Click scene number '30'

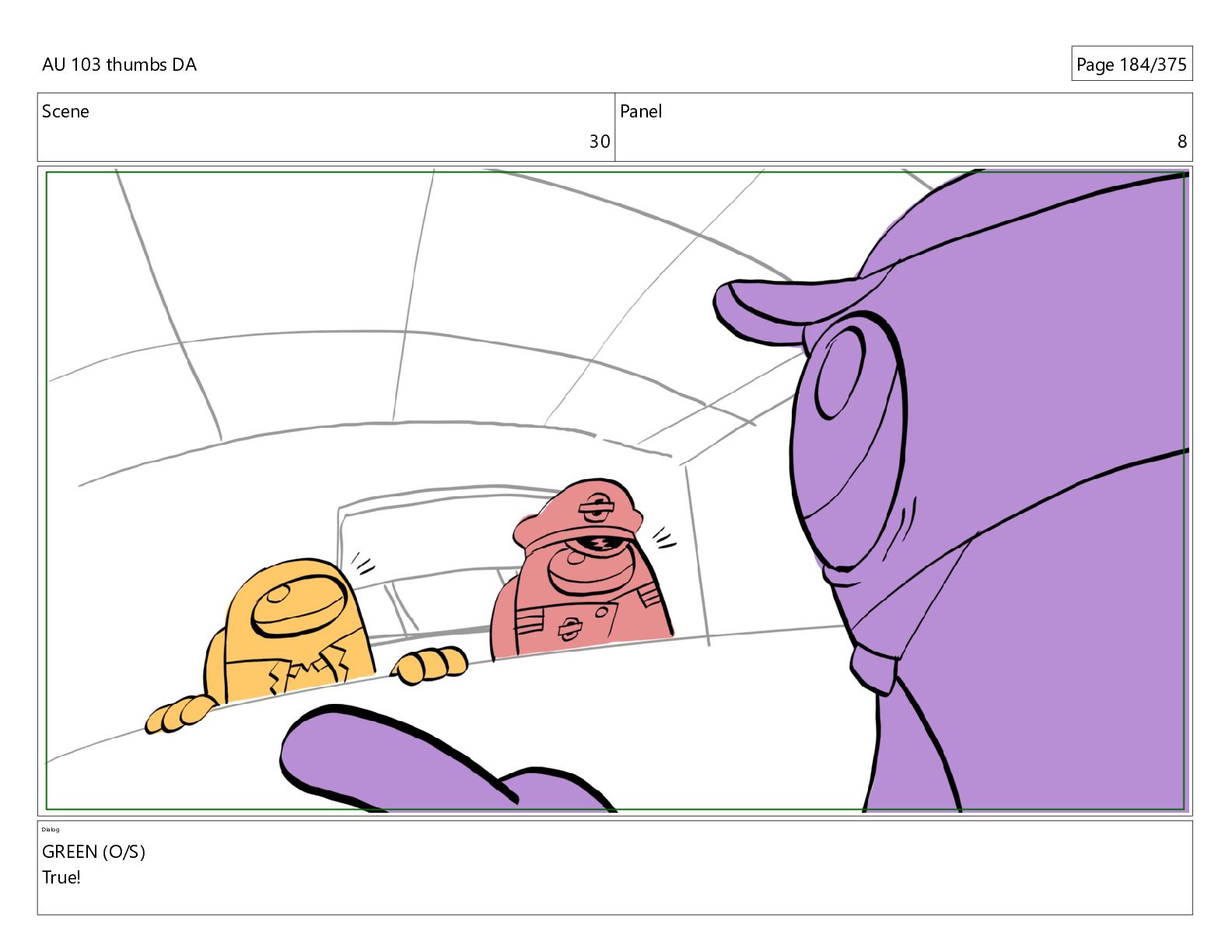599,142
